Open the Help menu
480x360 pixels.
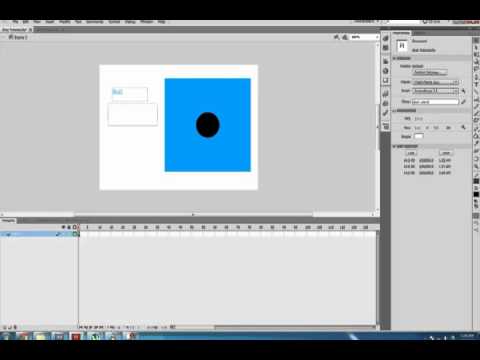click(x=162, y=22)
